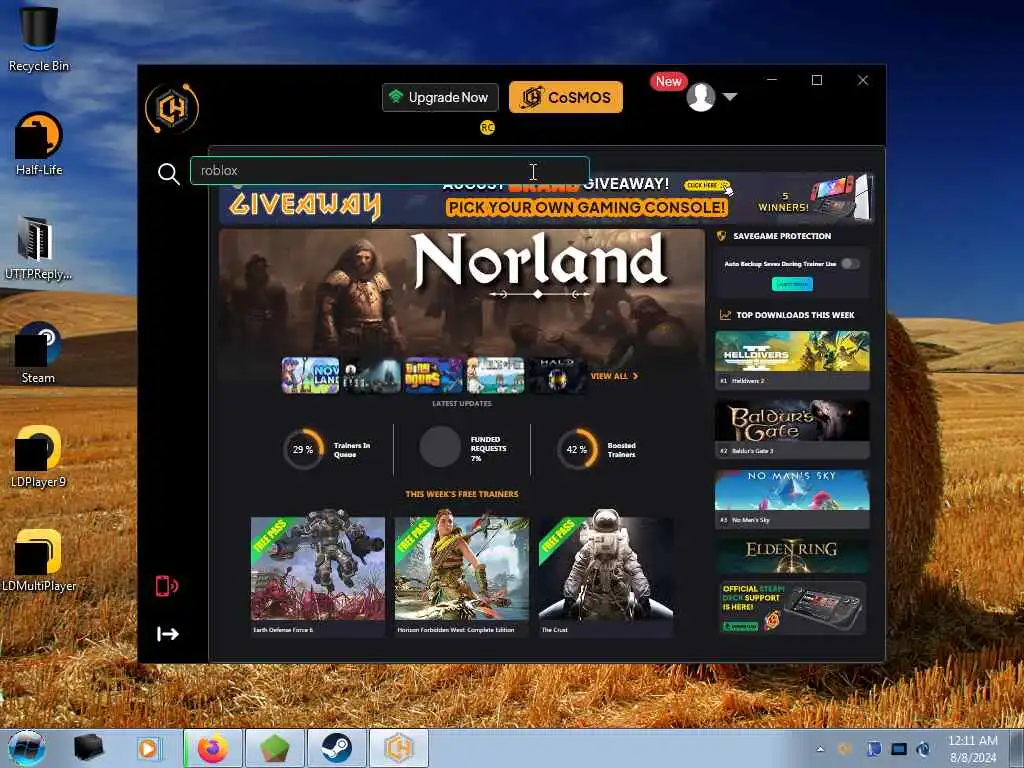The width and height of the screenshot is (1024, 768).
Task: Open the Tiny Rogues latest update thumbnail
Action: [x=433, y=375]
